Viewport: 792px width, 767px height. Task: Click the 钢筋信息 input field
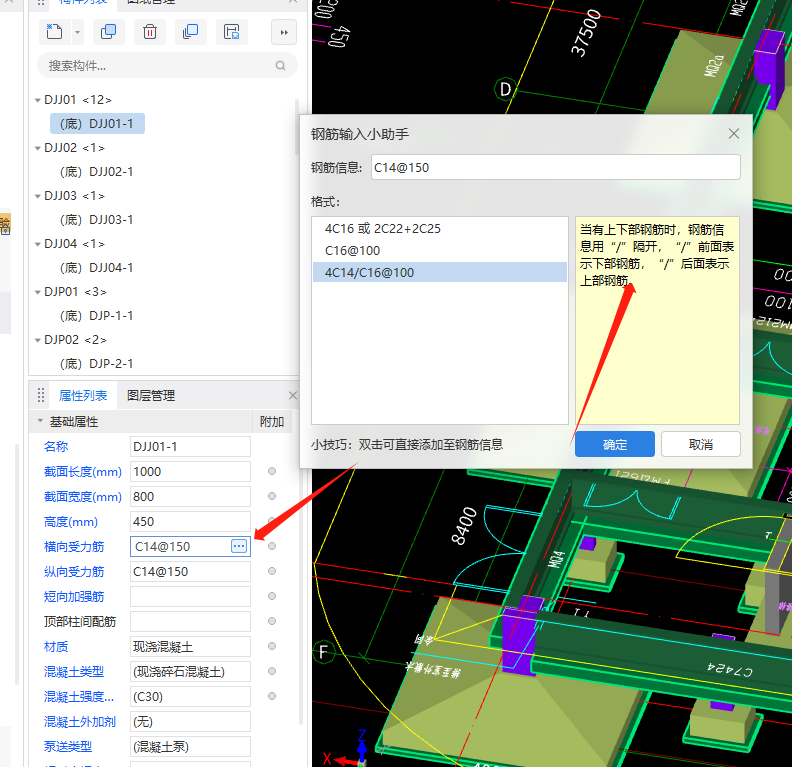point(556,167)
